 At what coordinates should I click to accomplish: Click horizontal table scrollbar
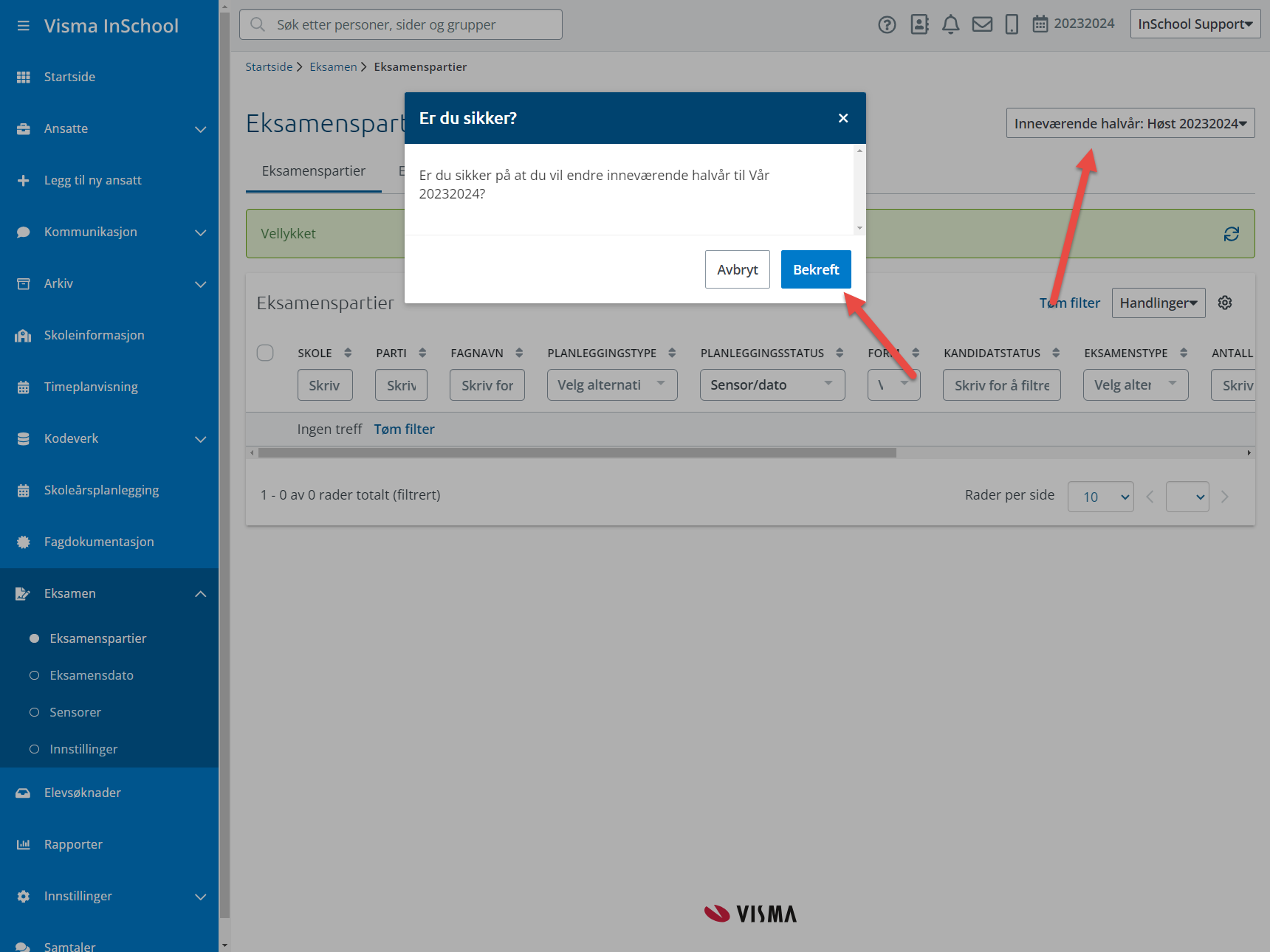tap(577, 452)
